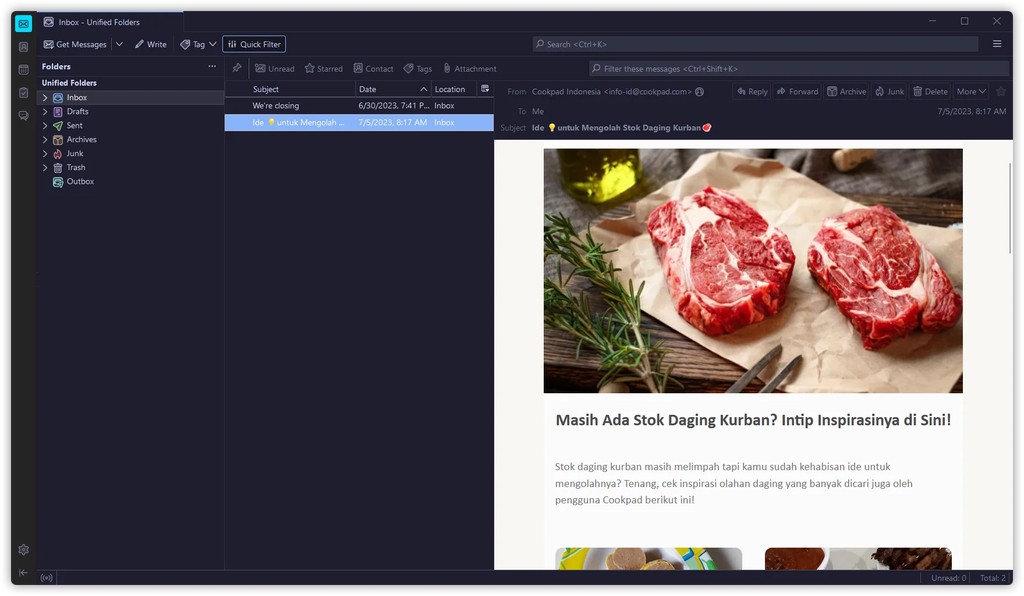Open the Tasks space icon

[x=23, y=93]
